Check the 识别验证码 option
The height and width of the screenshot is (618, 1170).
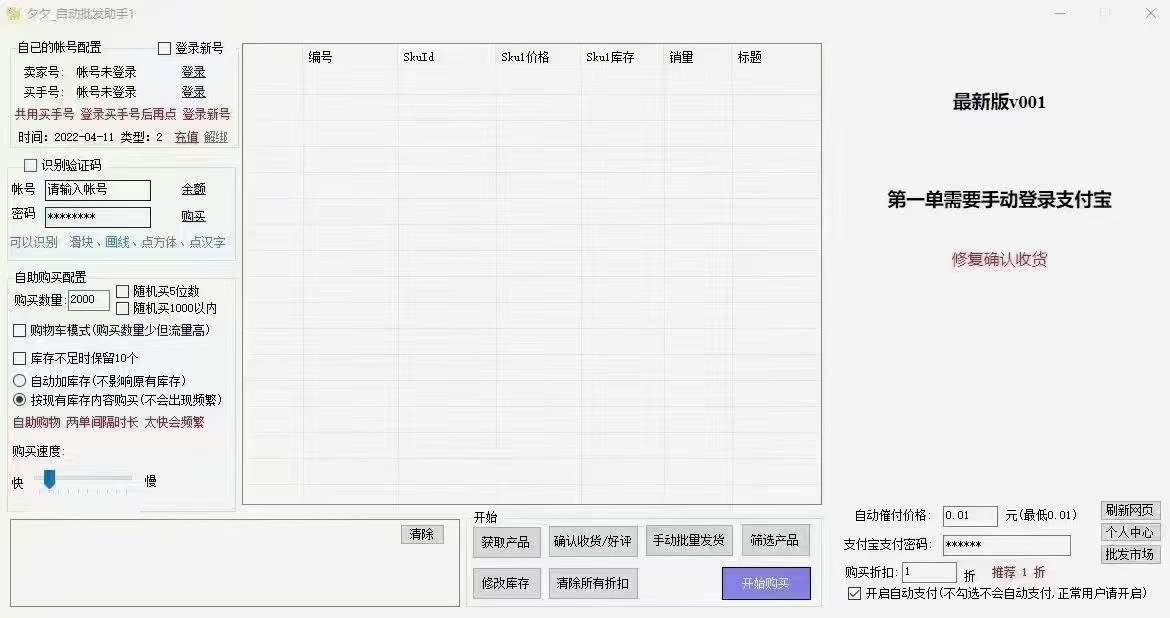30,165
